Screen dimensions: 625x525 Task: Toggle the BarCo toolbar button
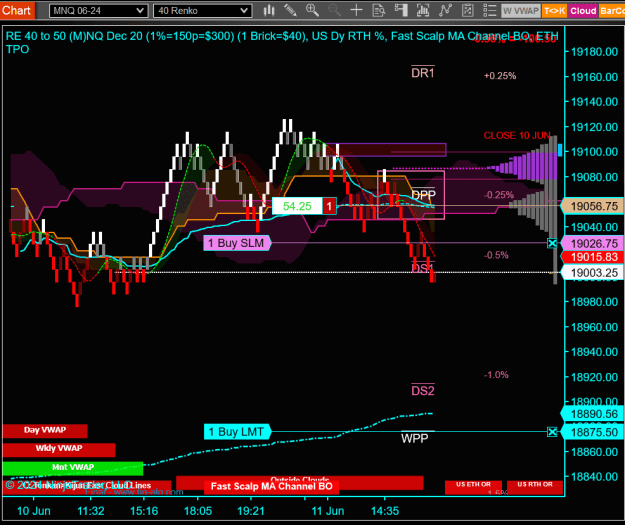coord(611,11)
